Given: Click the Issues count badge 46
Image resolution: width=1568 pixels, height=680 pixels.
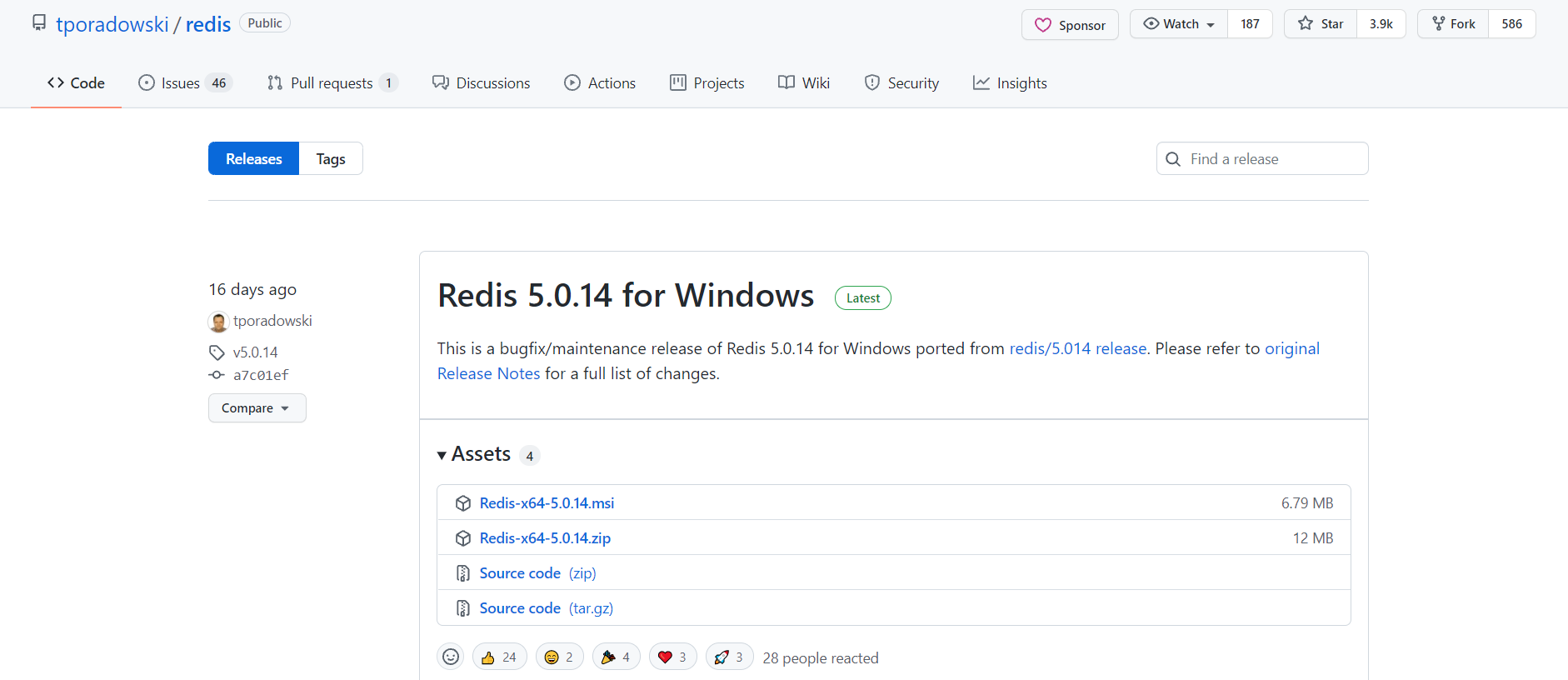Looking at the screenshot, I should coord(219,83).
